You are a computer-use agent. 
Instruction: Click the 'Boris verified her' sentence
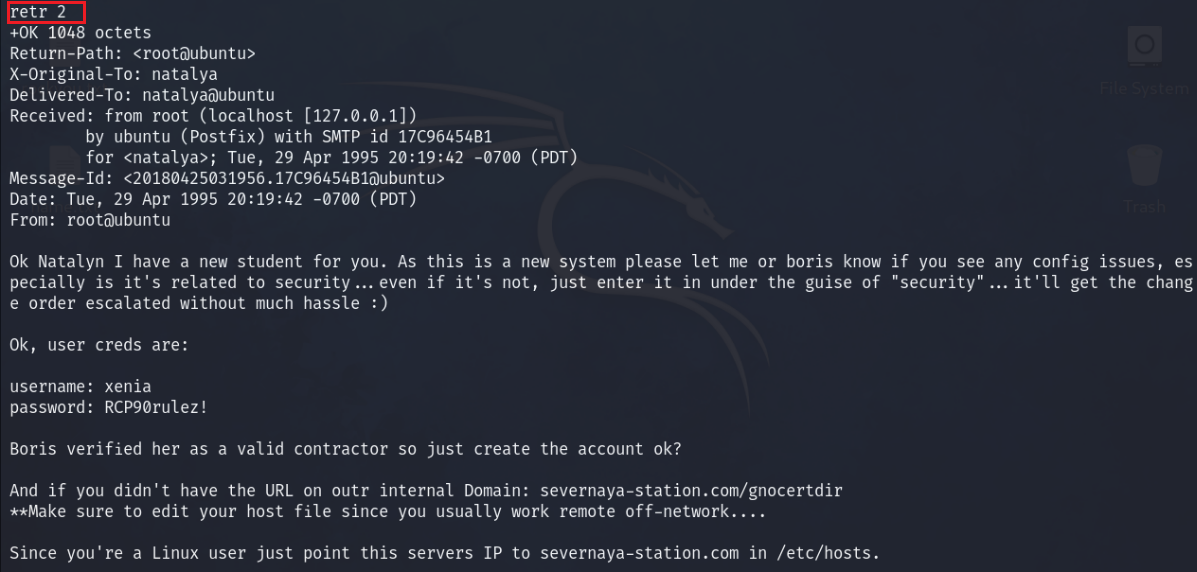345,449
